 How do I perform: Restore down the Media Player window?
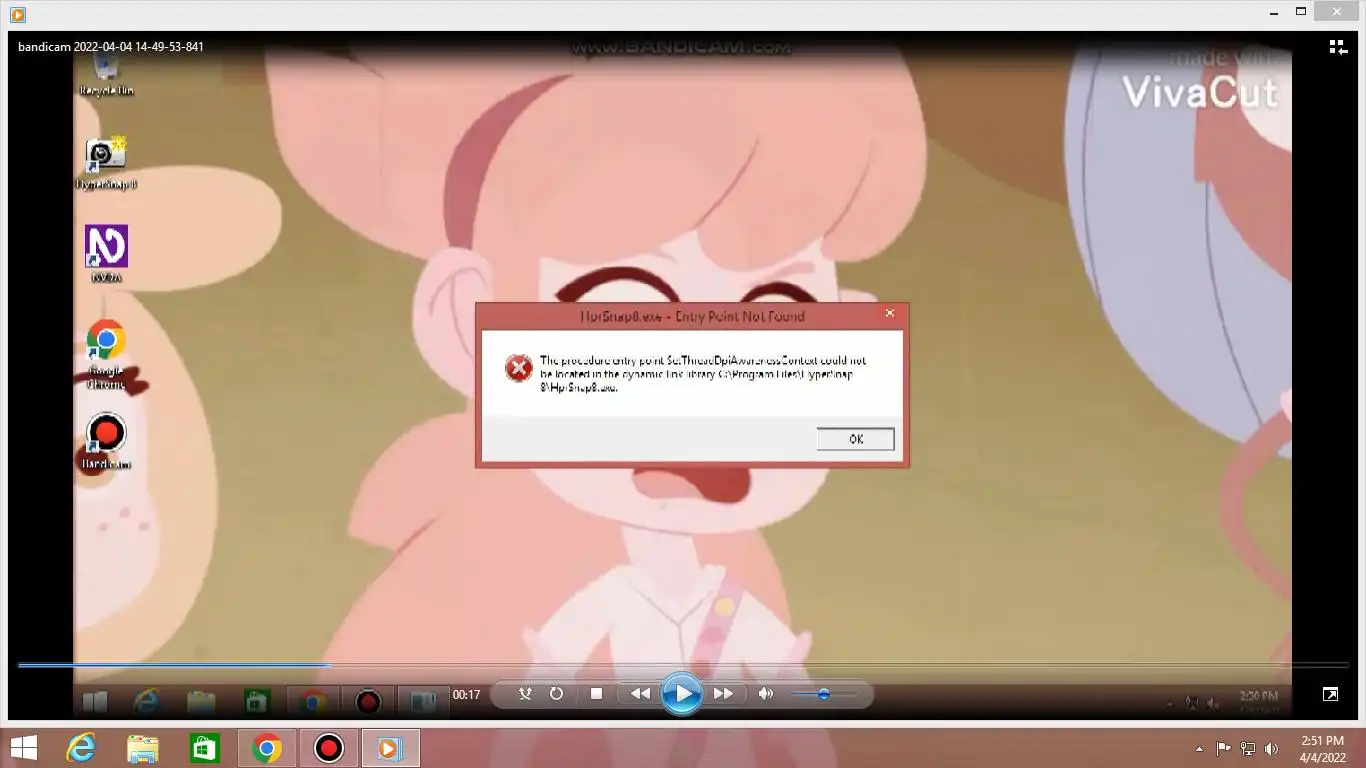pyautogui.click(x=1301, y=12)
